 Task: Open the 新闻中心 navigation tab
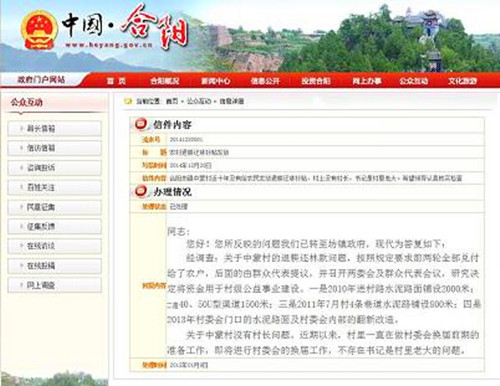click(215, 81)
